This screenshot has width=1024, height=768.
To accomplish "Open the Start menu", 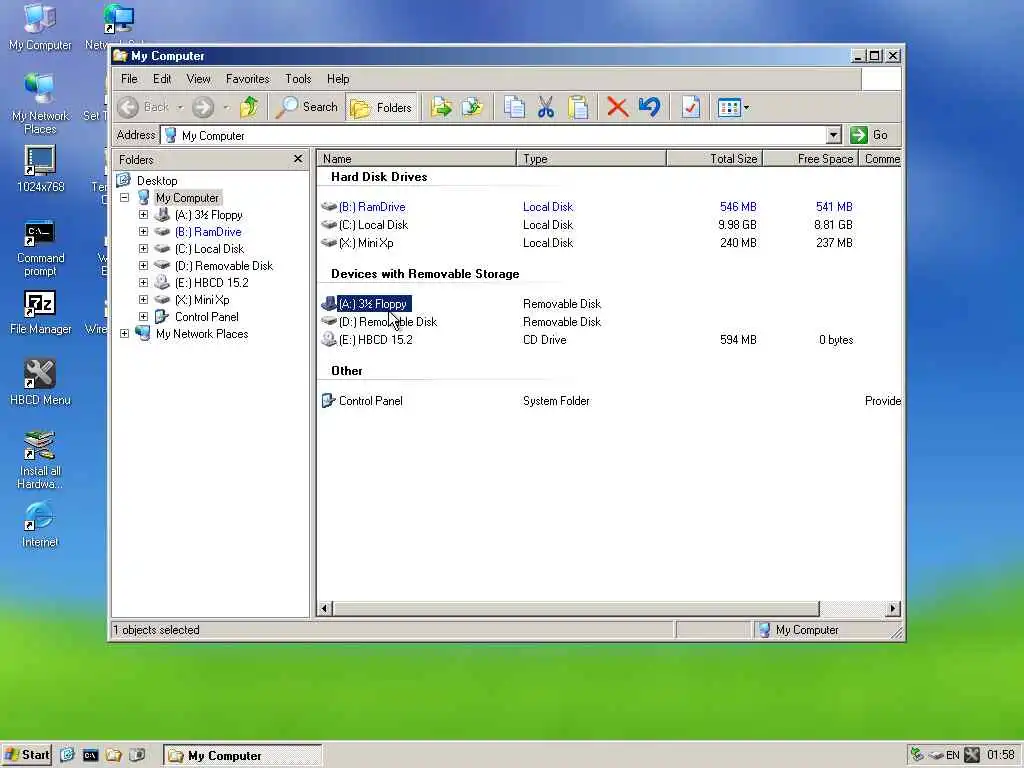I will [27, 755].
